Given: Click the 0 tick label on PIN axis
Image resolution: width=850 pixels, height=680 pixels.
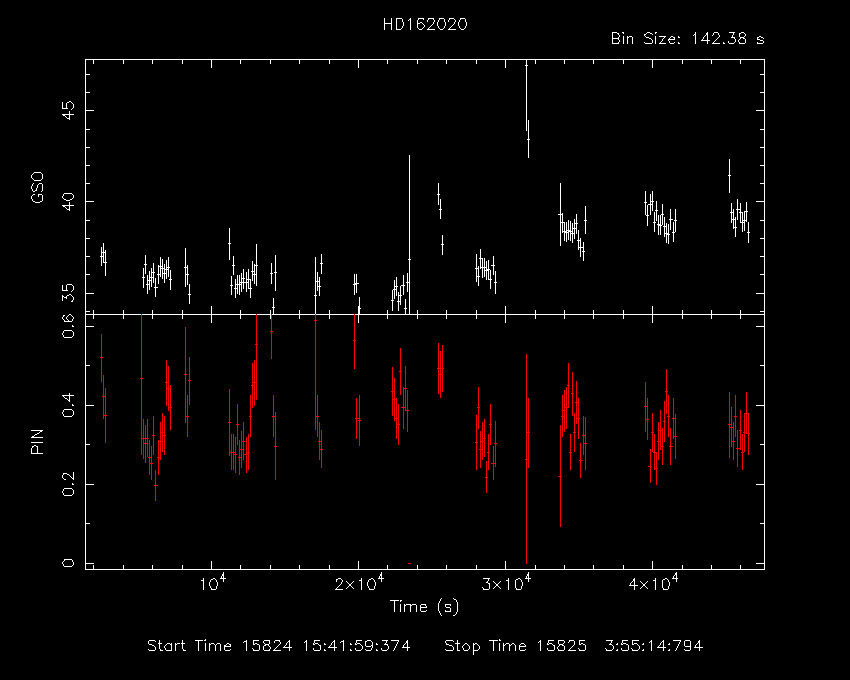Looking at the screenshot, I should (x=68, y=563).
